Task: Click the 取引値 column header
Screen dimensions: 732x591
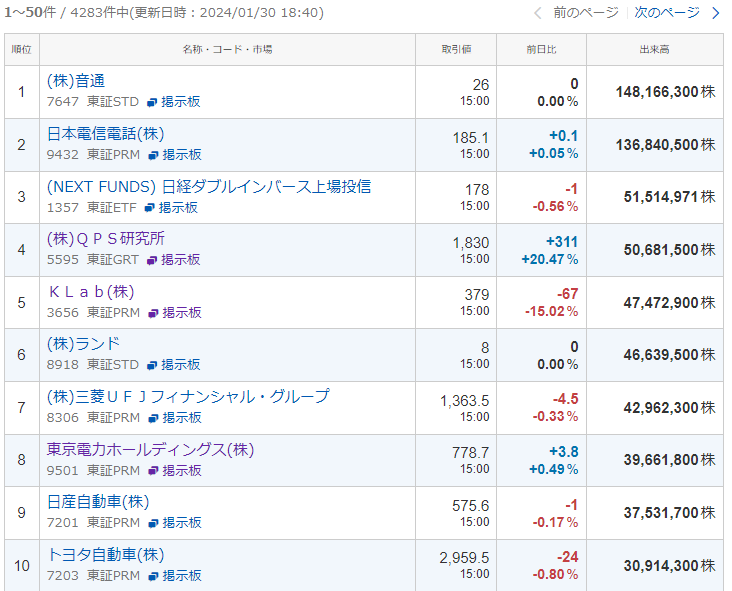Action: coord(455,49)
